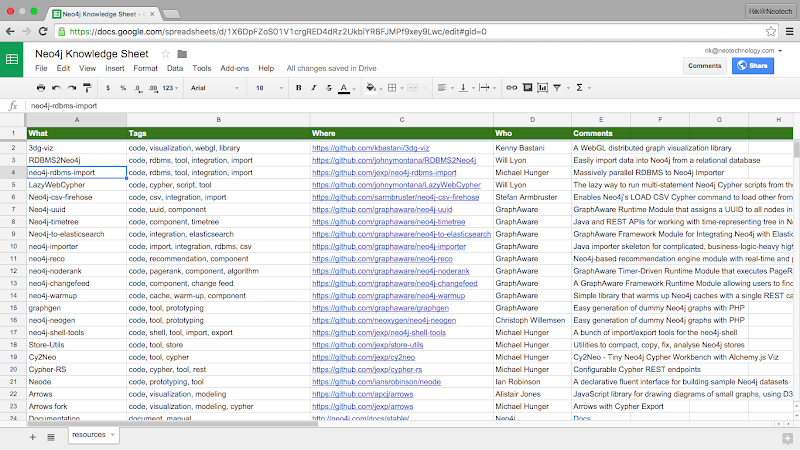Open the Sheets home icon
The image size is (800, 450).
coord(12,59)
